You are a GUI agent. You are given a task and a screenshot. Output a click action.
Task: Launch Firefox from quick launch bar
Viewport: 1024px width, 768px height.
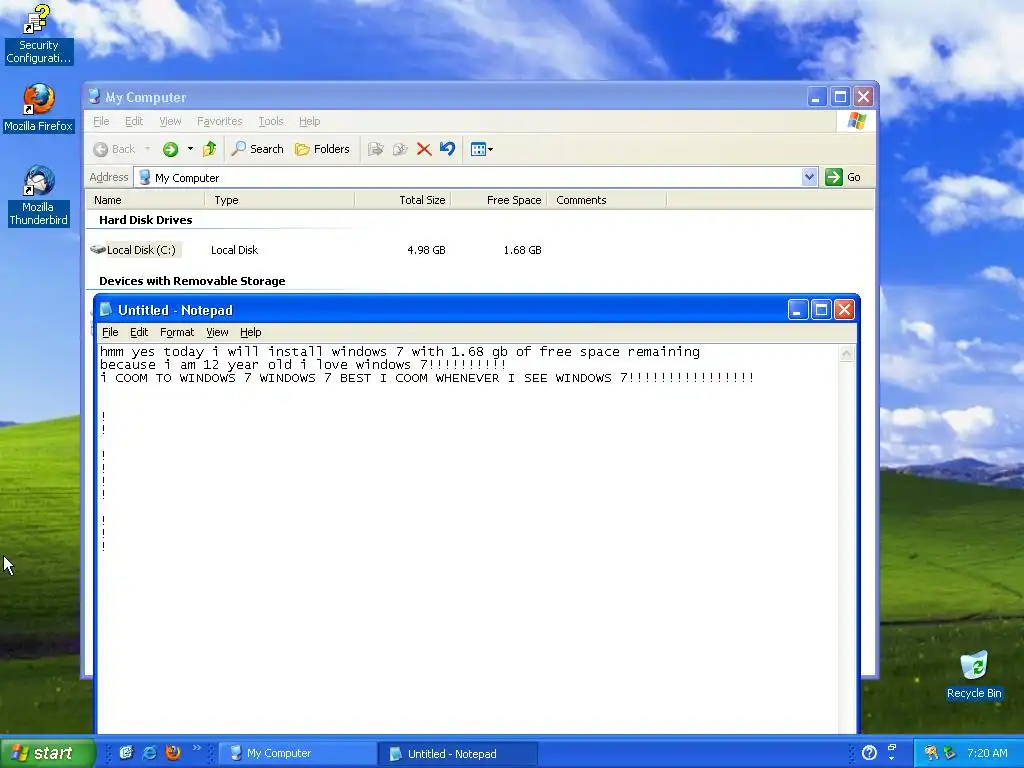click(173, 753)
